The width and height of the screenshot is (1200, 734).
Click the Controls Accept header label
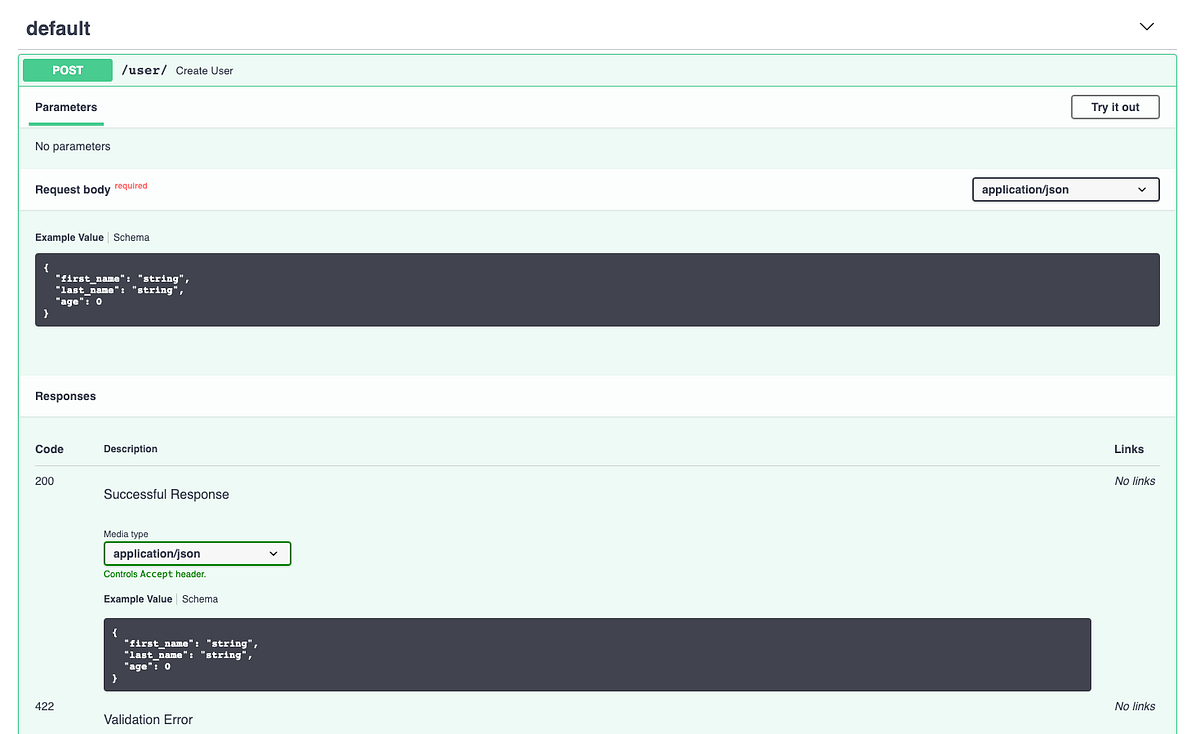155,574
